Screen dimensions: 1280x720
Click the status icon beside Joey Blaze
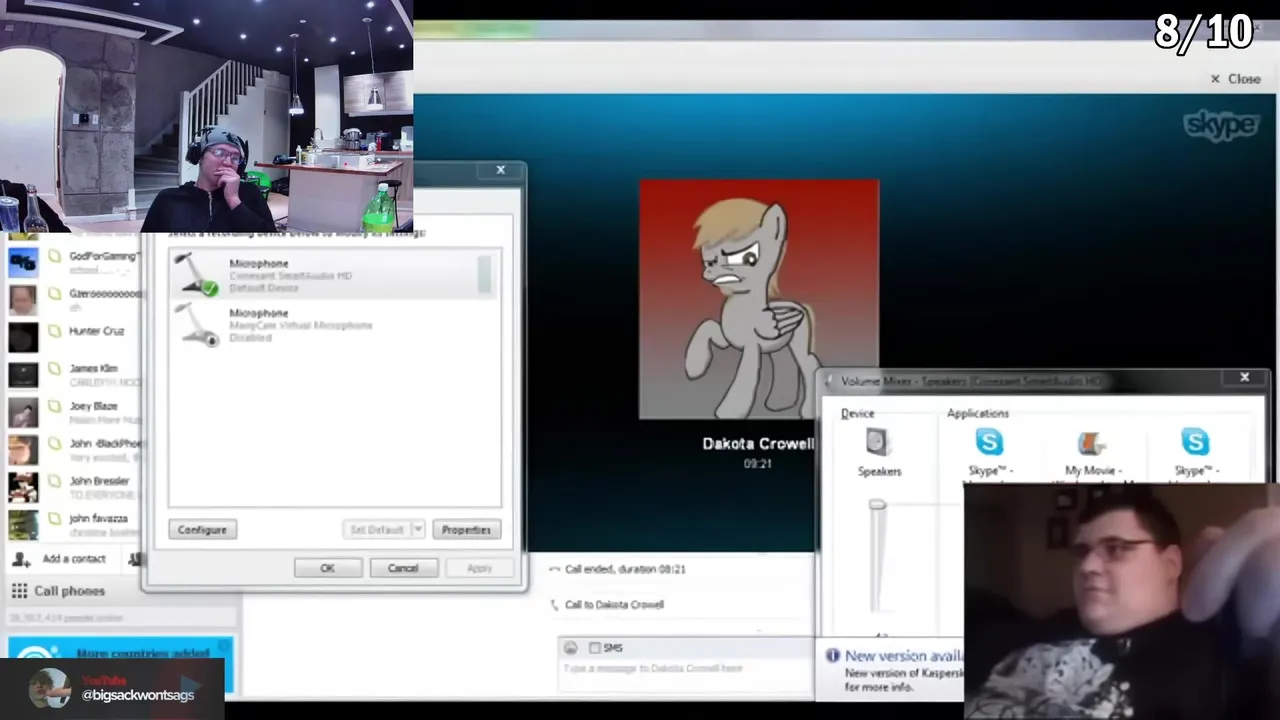(55, 406)
